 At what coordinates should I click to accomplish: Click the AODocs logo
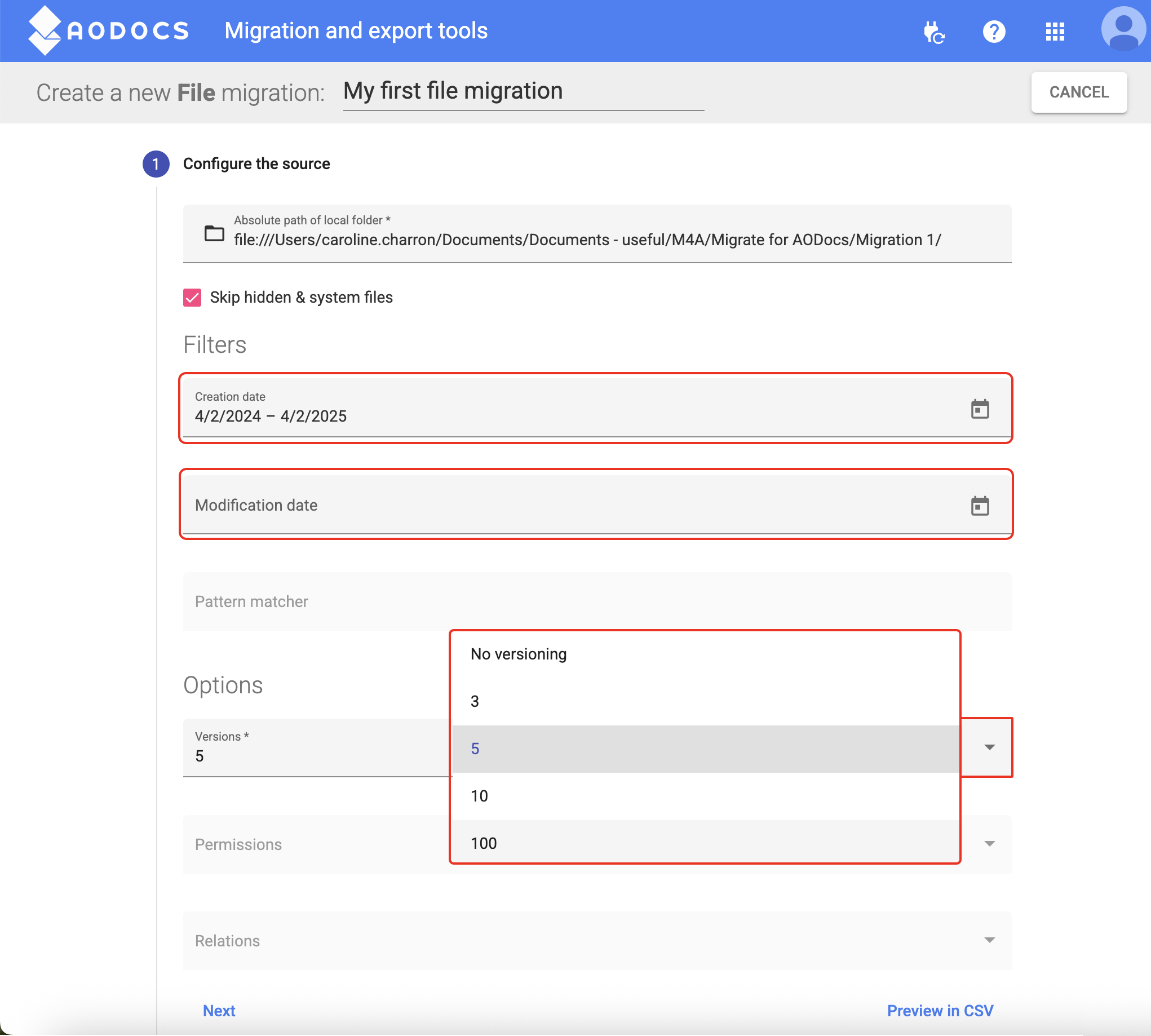coord(108,31)
